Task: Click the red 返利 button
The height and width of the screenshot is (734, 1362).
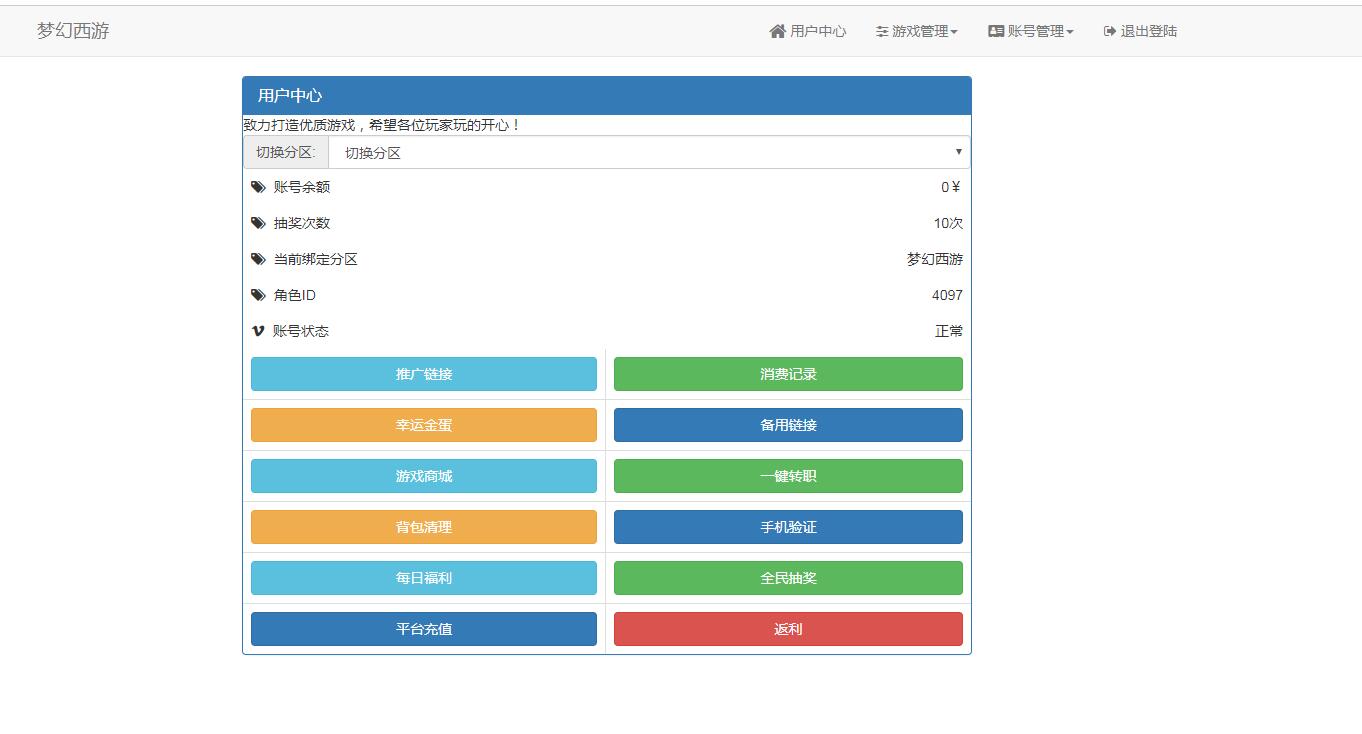Action: pyautogui.click(x=788, y=629)
